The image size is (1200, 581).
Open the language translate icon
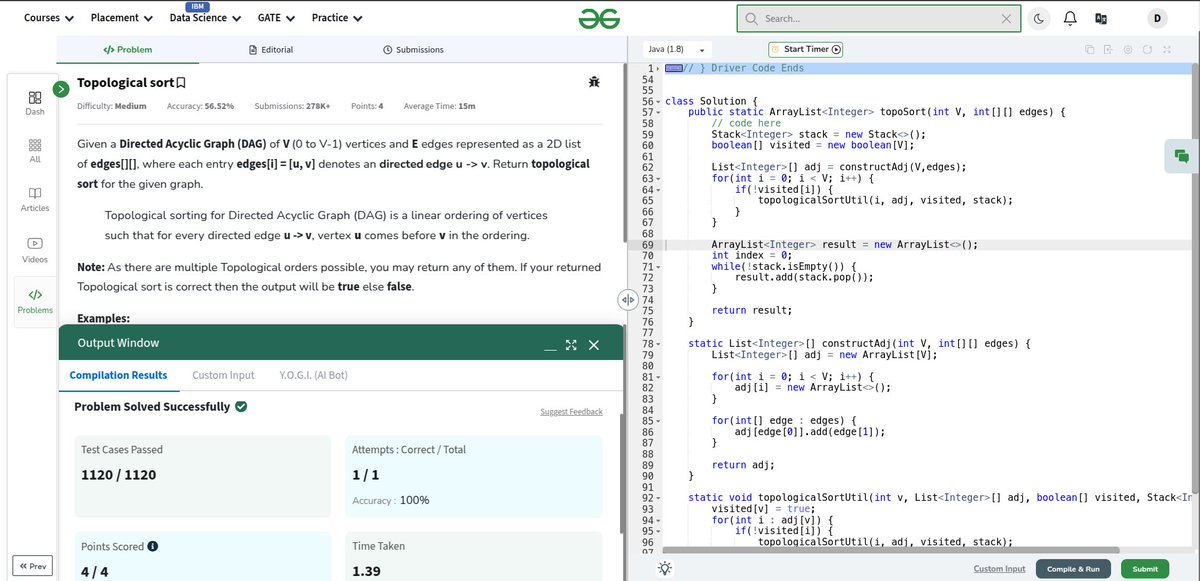[x=1101, y=18]
